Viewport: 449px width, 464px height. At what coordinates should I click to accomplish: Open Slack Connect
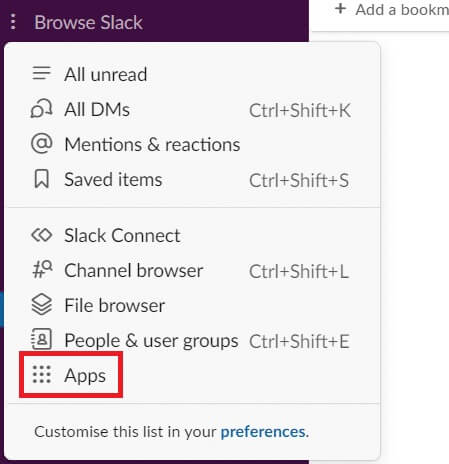[122, 236]
